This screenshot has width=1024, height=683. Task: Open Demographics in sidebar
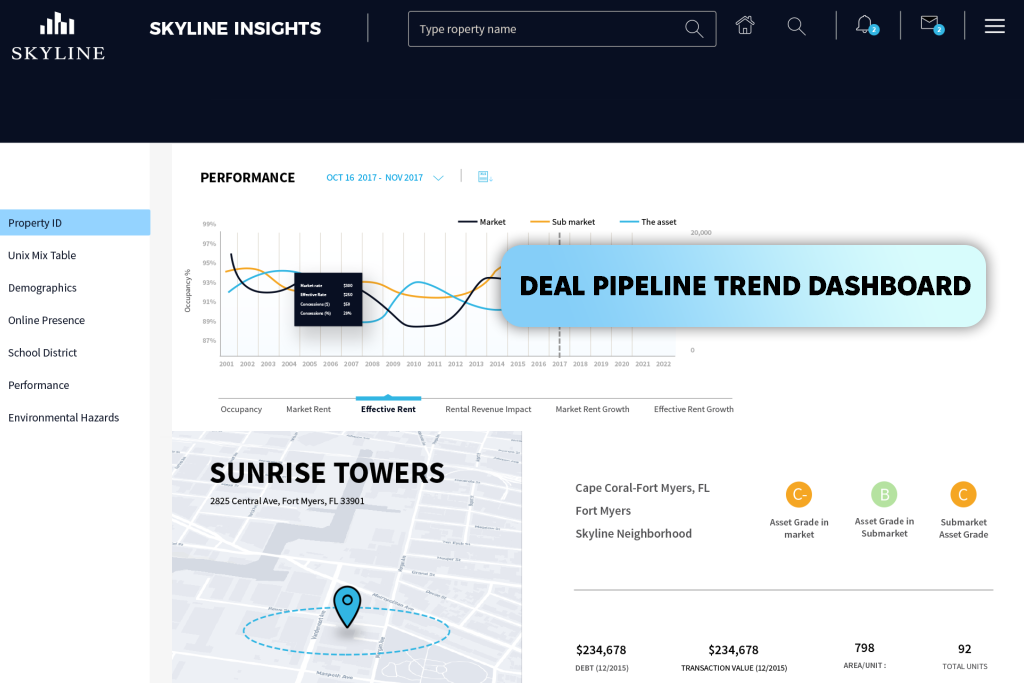(x=42, y=288)
